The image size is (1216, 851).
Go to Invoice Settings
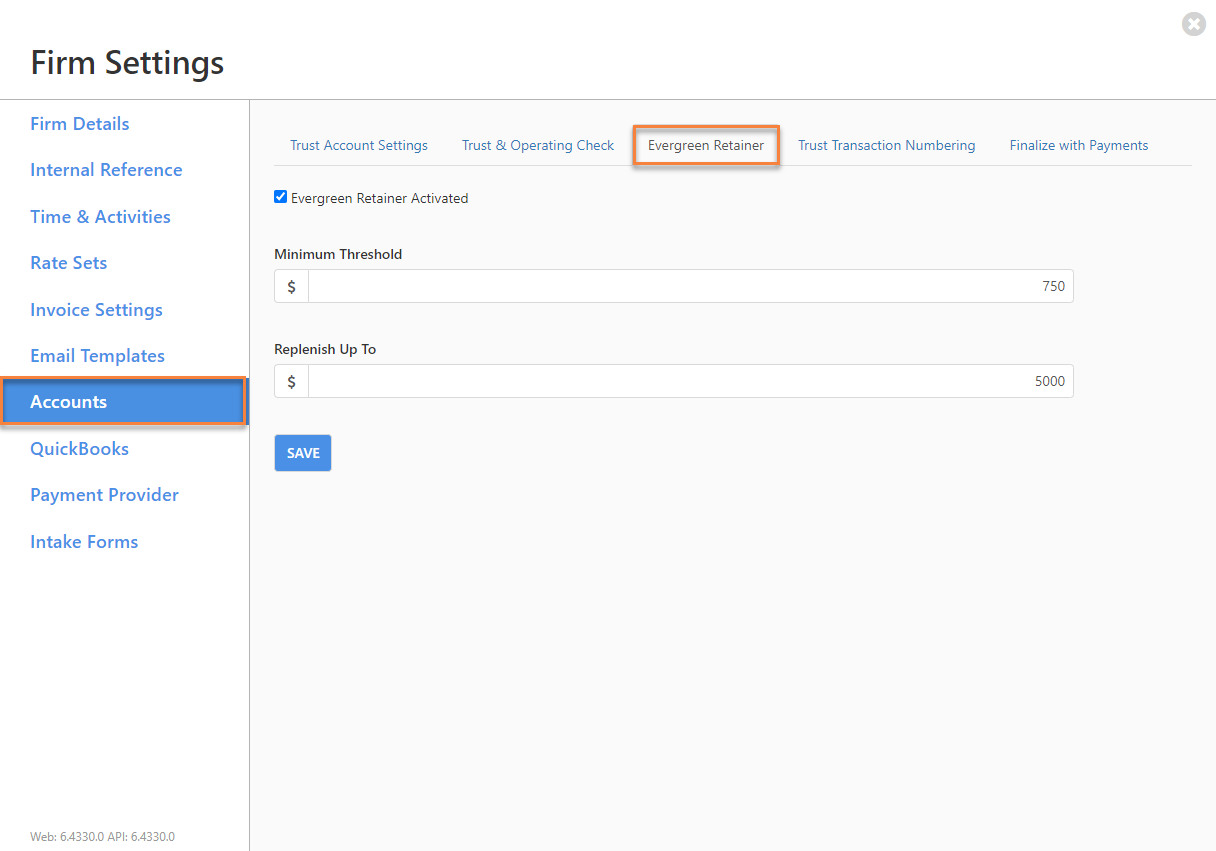coord(96,310)
